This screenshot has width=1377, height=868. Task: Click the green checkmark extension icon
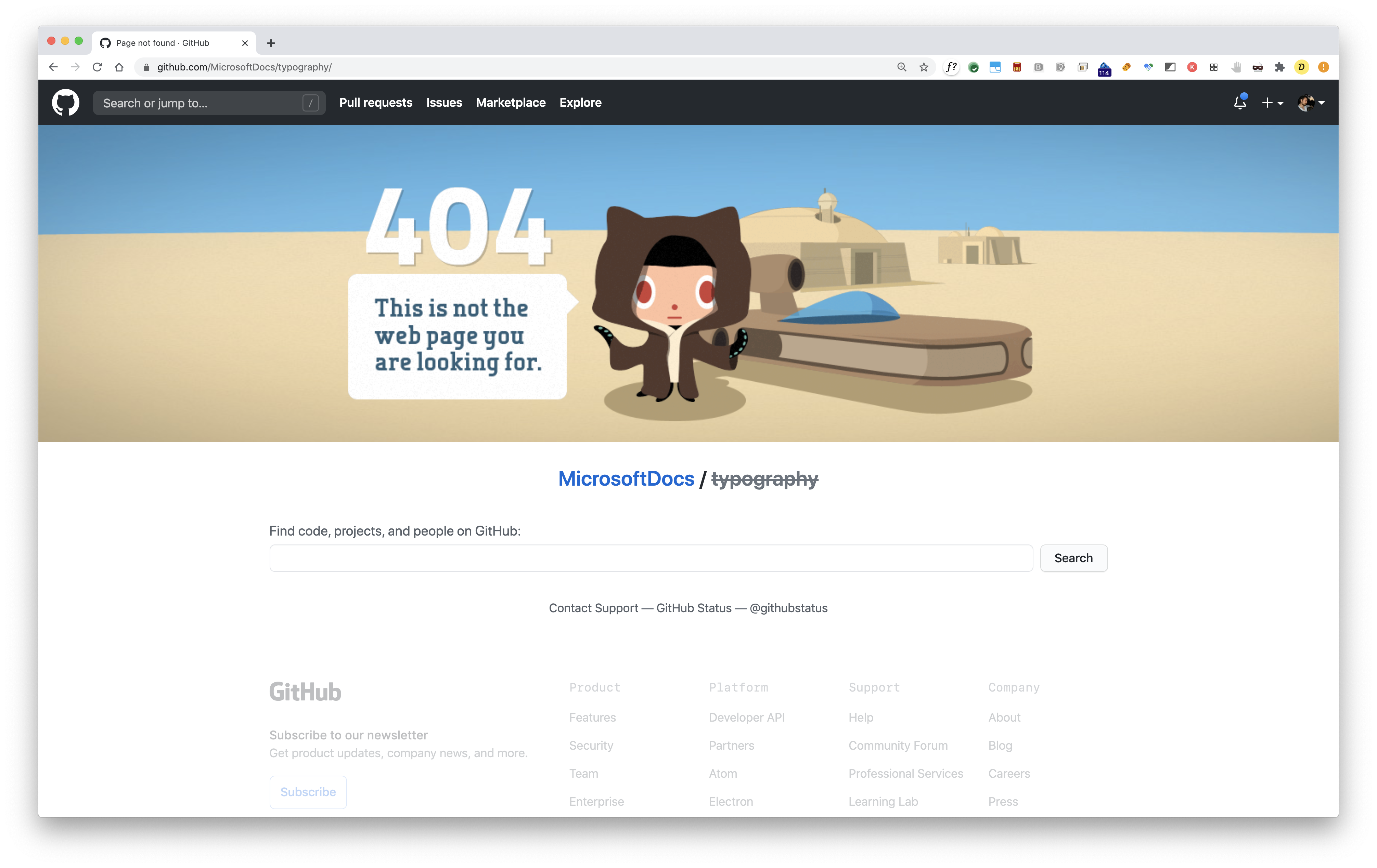(973, 67)
